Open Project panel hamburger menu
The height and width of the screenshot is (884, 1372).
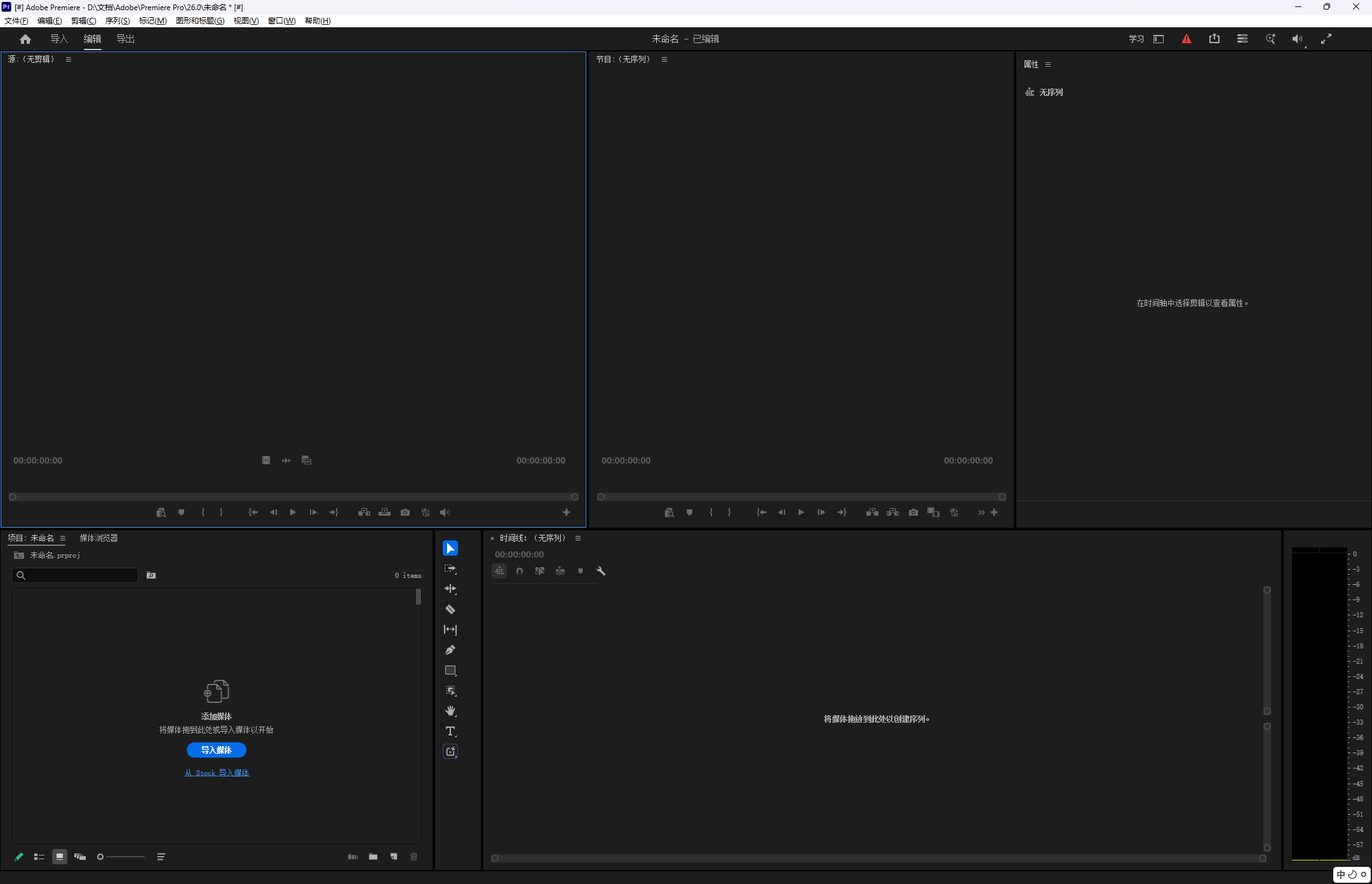click(x=63, y=538)
